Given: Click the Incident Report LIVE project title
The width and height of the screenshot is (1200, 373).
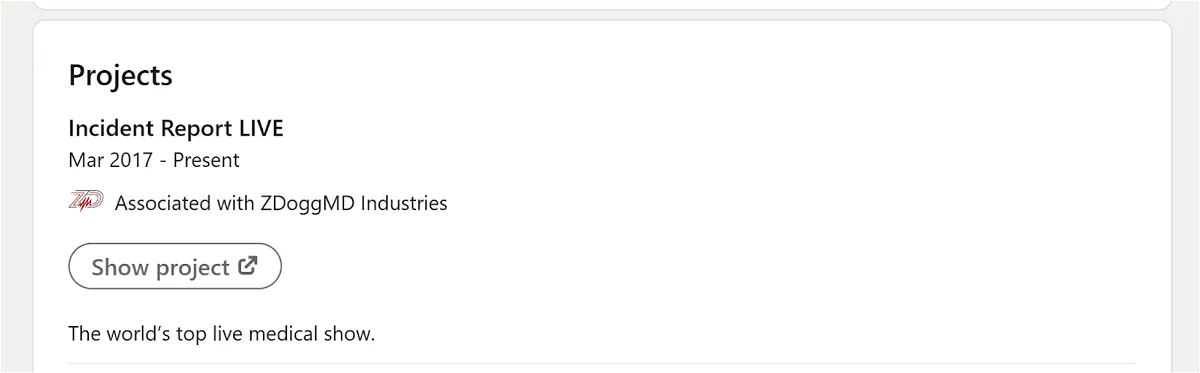Looking at the screenshot, I should (176, 128).
